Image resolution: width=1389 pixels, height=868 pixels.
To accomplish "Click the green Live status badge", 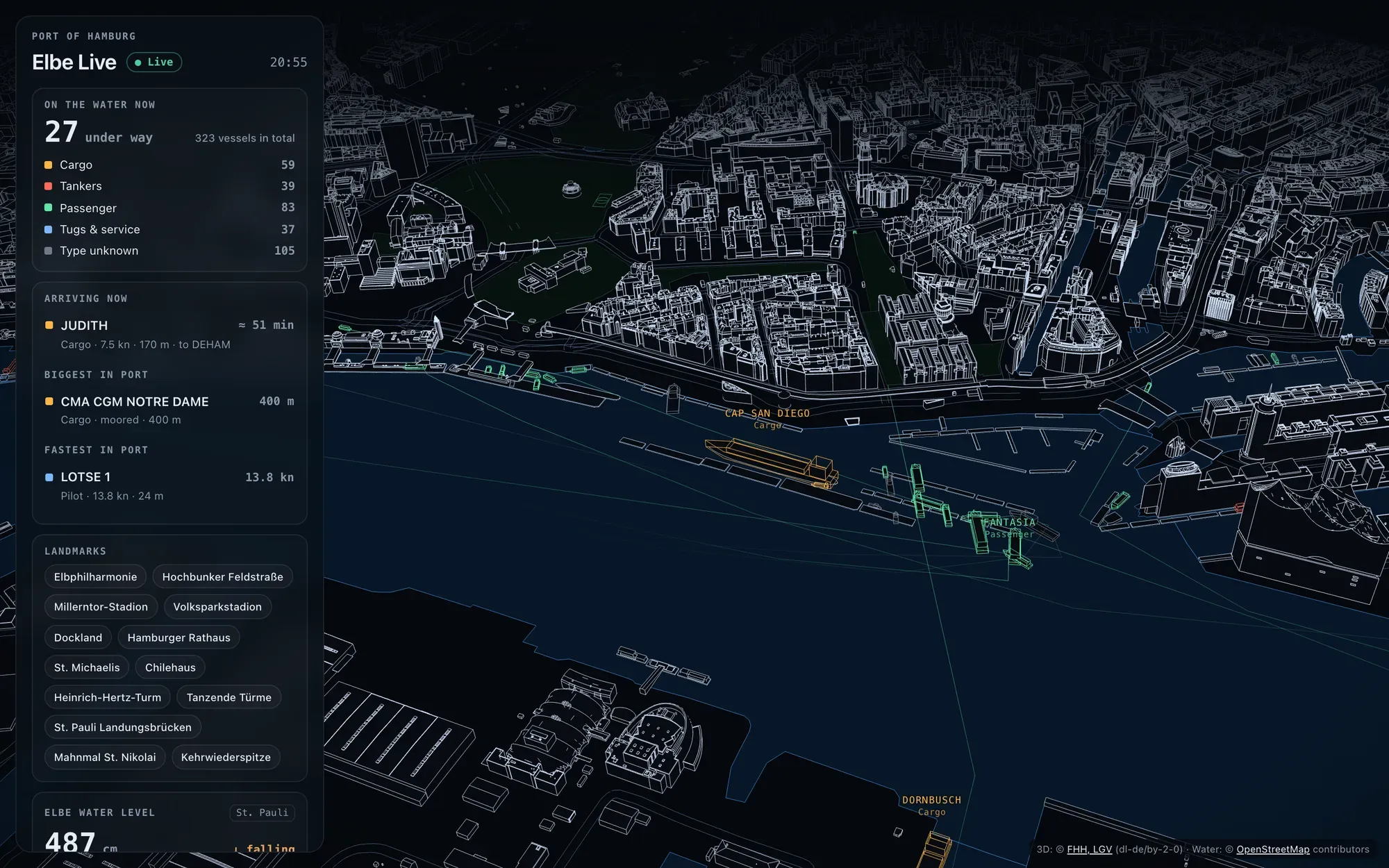I will point(154,62).
